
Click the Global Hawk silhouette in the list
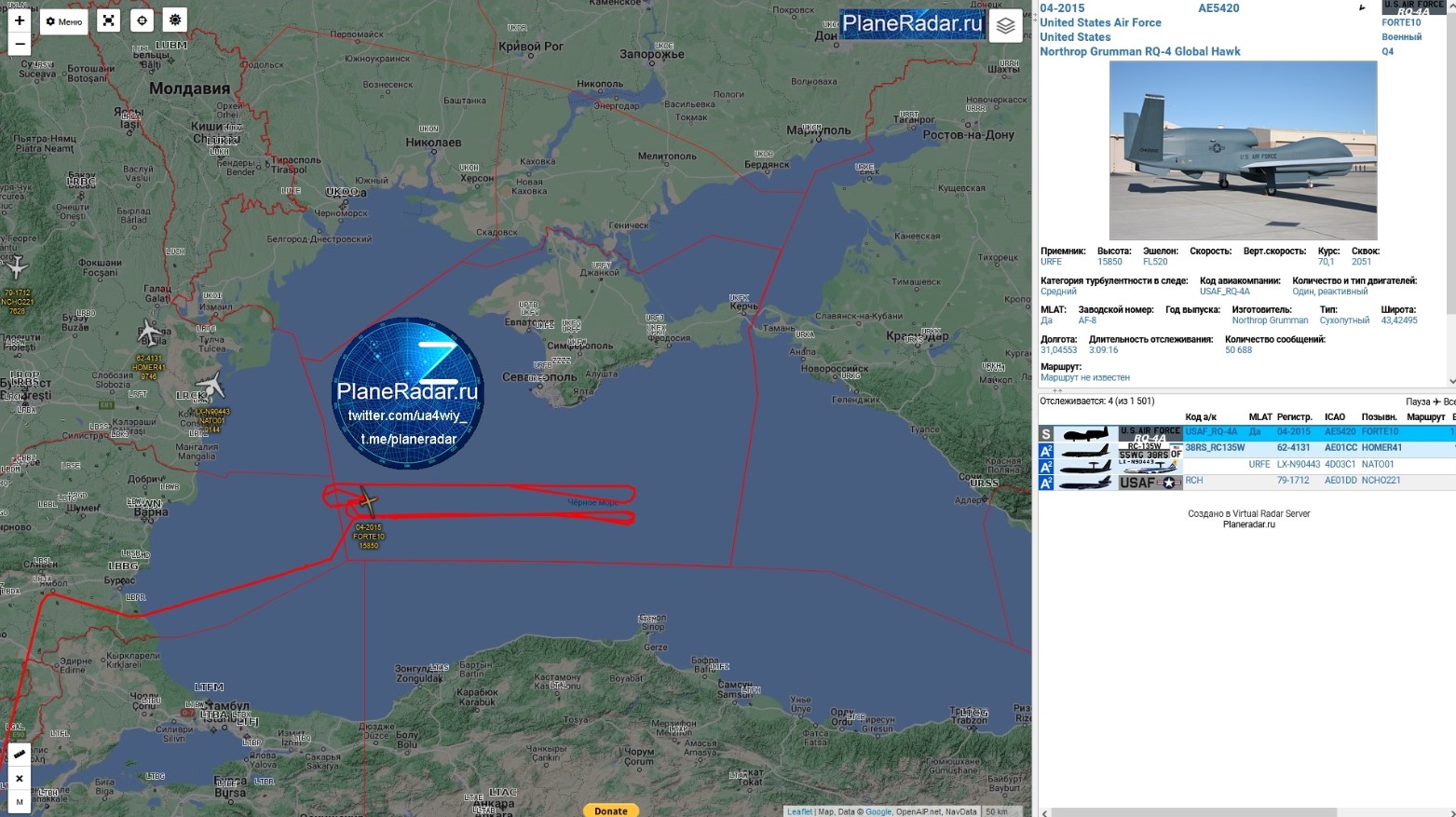click(x=1086, y=434)
